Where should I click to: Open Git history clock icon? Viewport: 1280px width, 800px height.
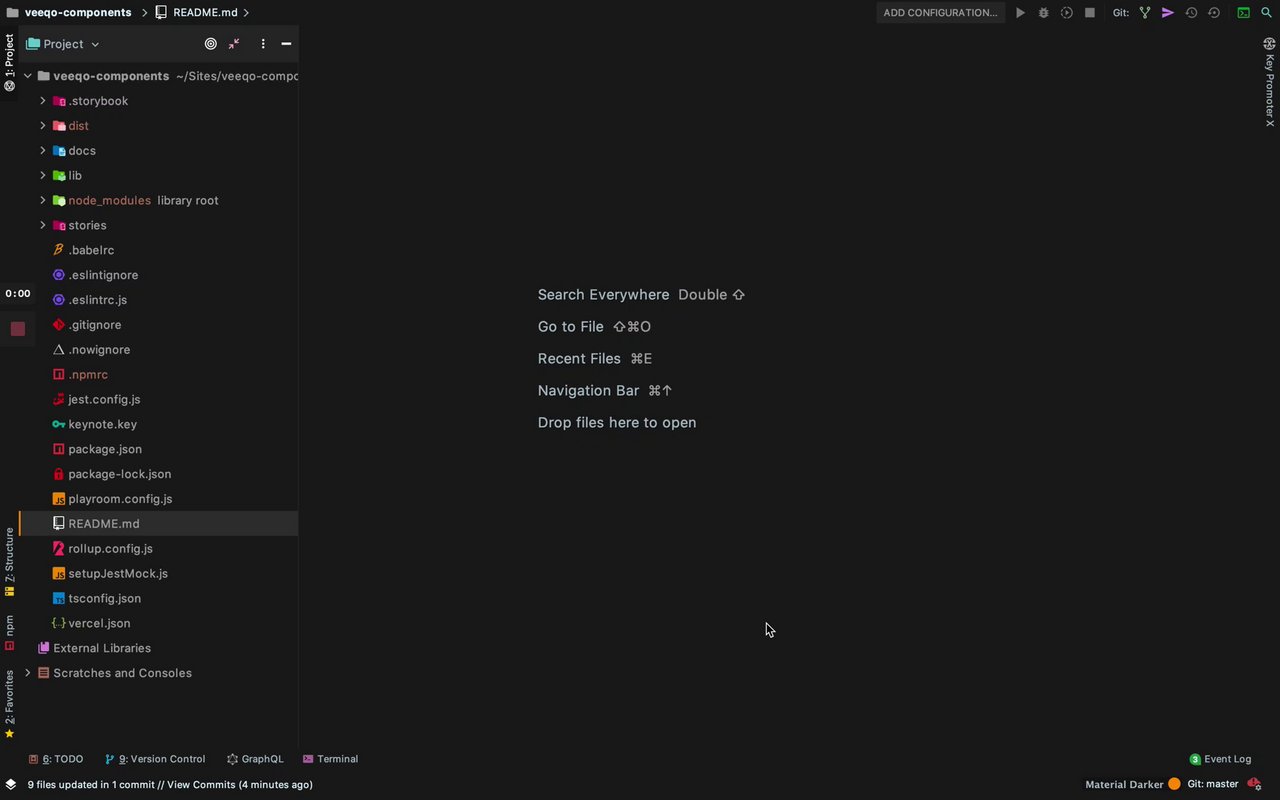click(1191, 13)
